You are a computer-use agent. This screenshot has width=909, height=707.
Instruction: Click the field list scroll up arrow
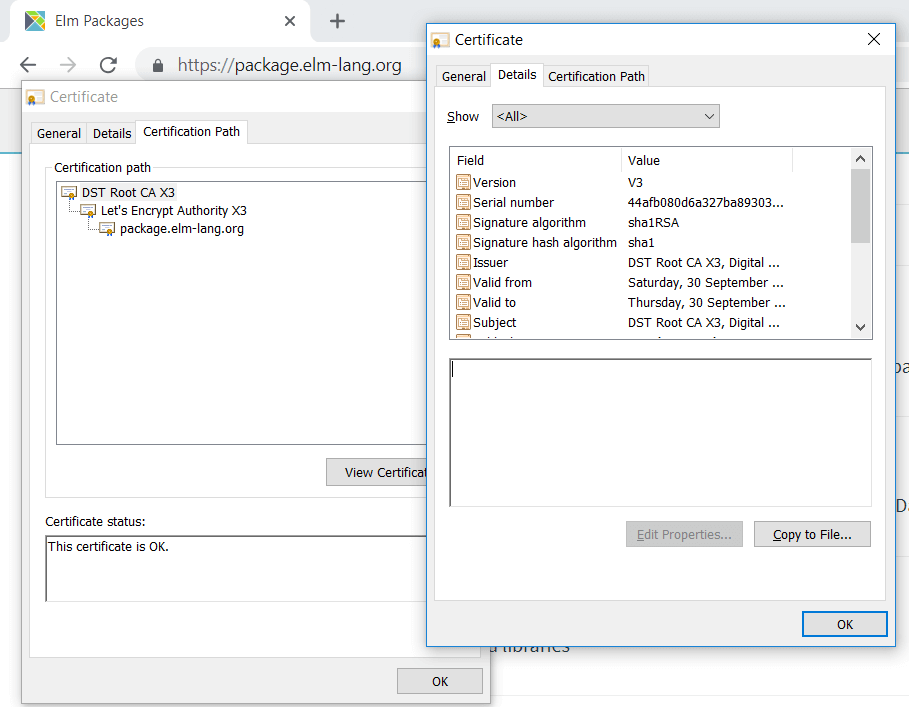click(x=860, y=159)
